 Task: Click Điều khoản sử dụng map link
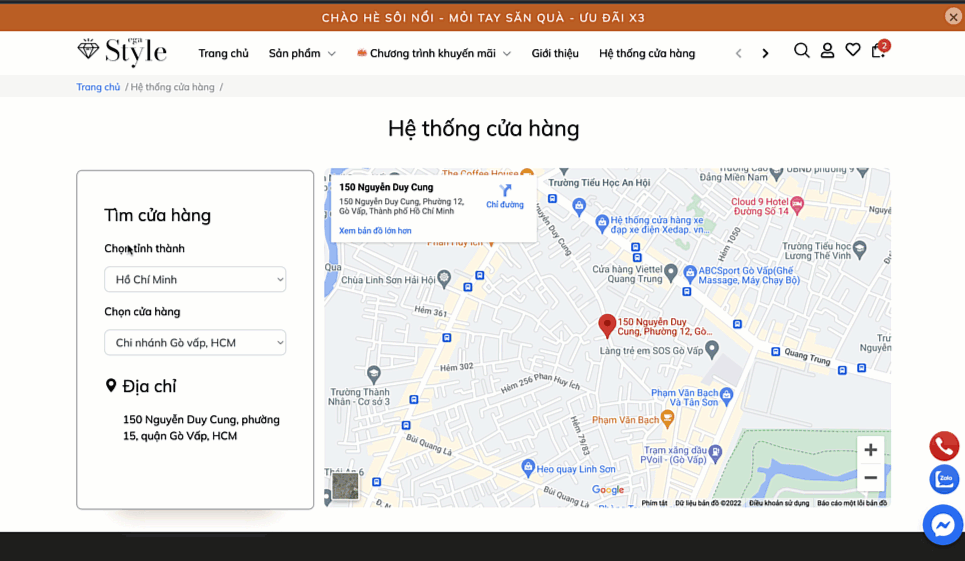point(779,503)
